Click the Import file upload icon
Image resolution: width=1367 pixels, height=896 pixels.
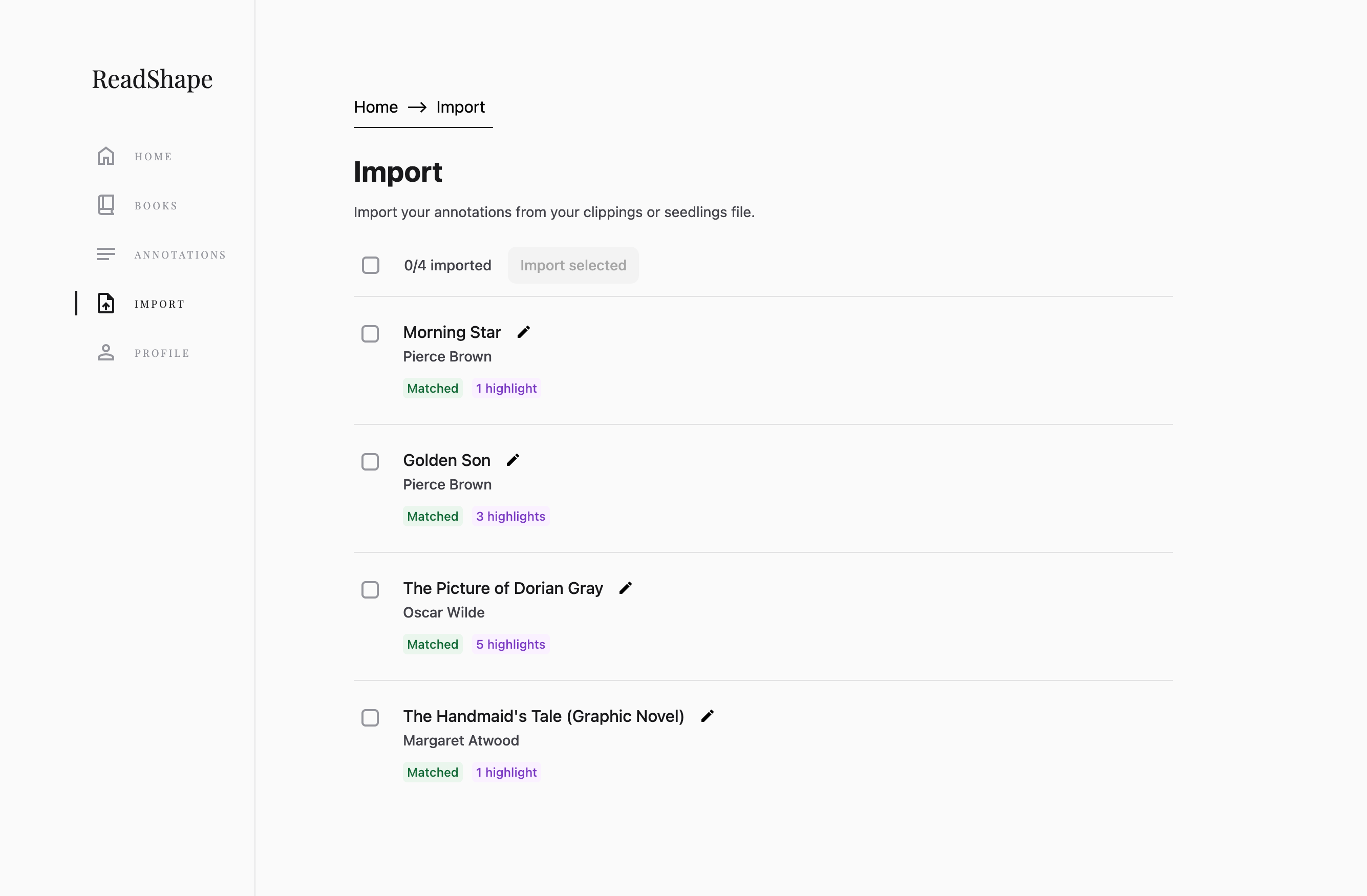pos(105,303)
